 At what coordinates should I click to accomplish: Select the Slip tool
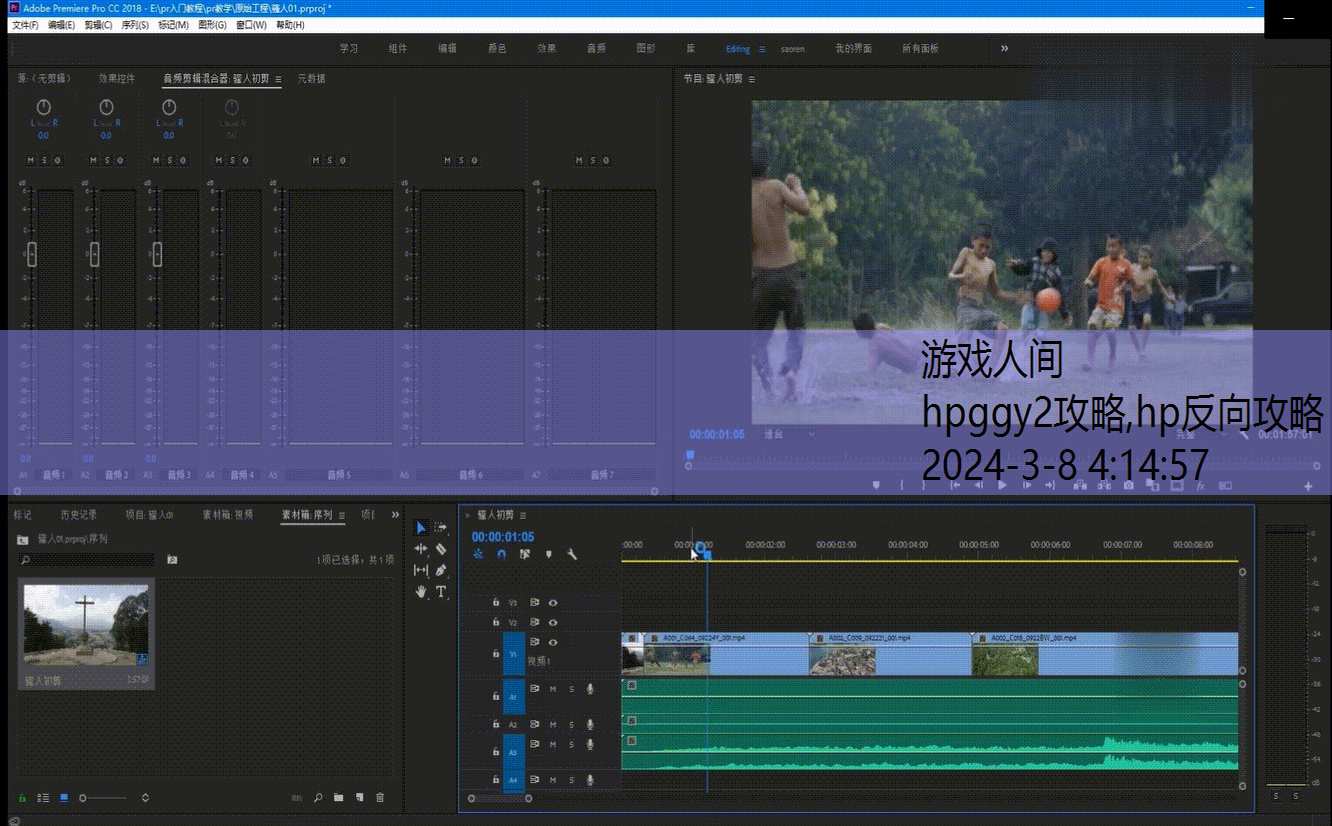point(421,570)
